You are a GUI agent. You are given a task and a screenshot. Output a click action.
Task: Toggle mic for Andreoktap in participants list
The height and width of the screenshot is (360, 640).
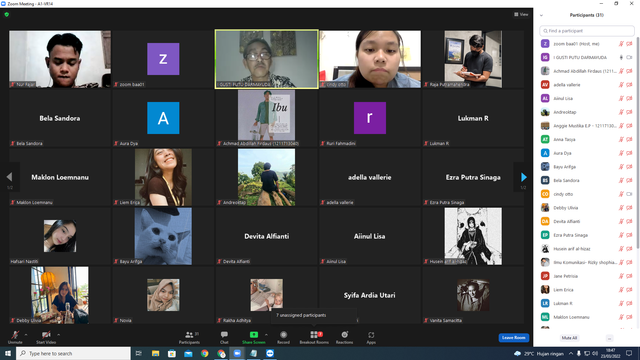pos(621,112)
